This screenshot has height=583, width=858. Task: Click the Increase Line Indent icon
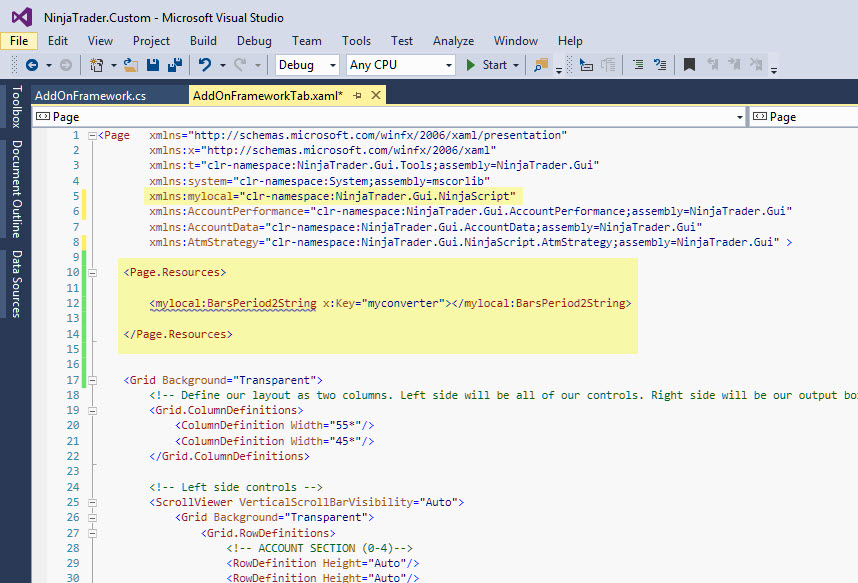click(660, 65)
